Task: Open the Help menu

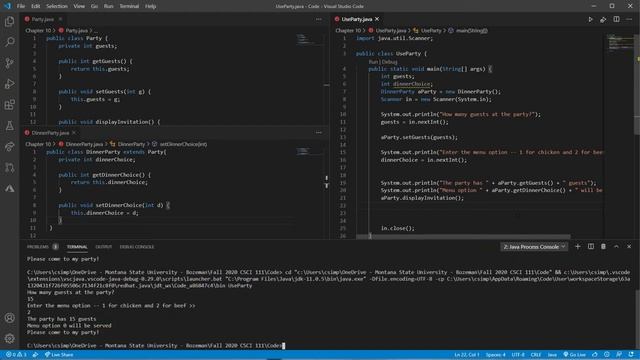Action: [151, 6]
